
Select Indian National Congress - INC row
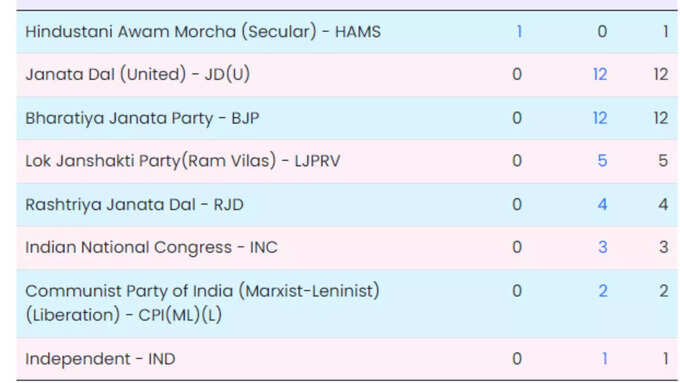(x=347, y=247)
